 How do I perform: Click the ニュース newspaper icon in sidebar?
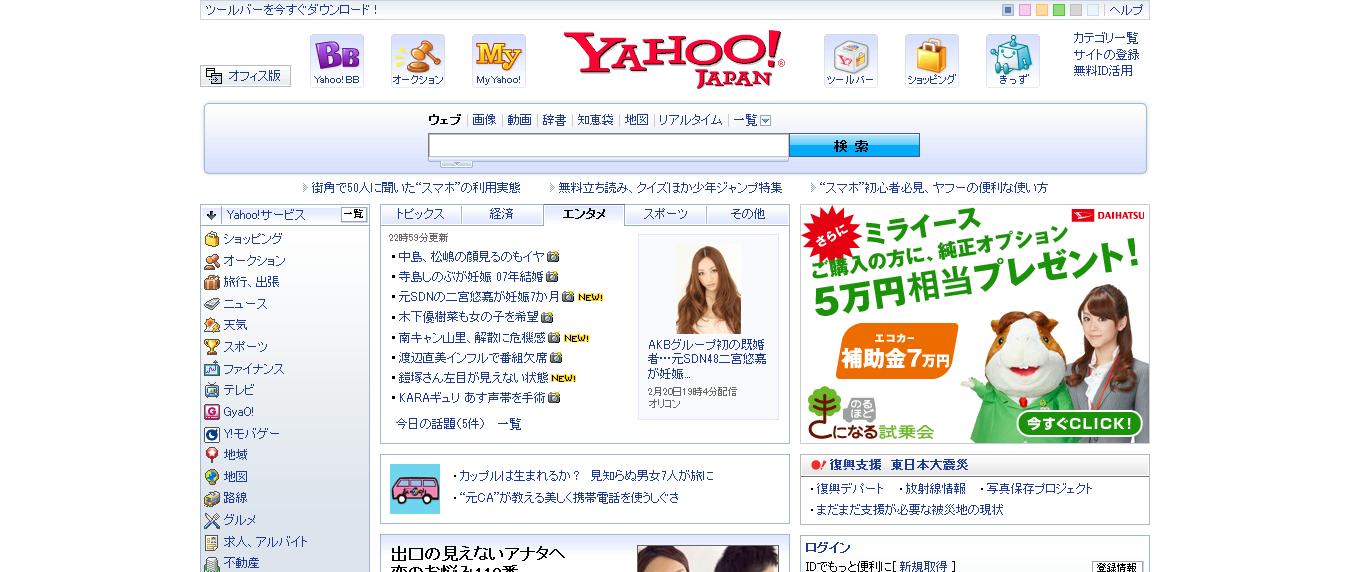click(x=212, y=304)
